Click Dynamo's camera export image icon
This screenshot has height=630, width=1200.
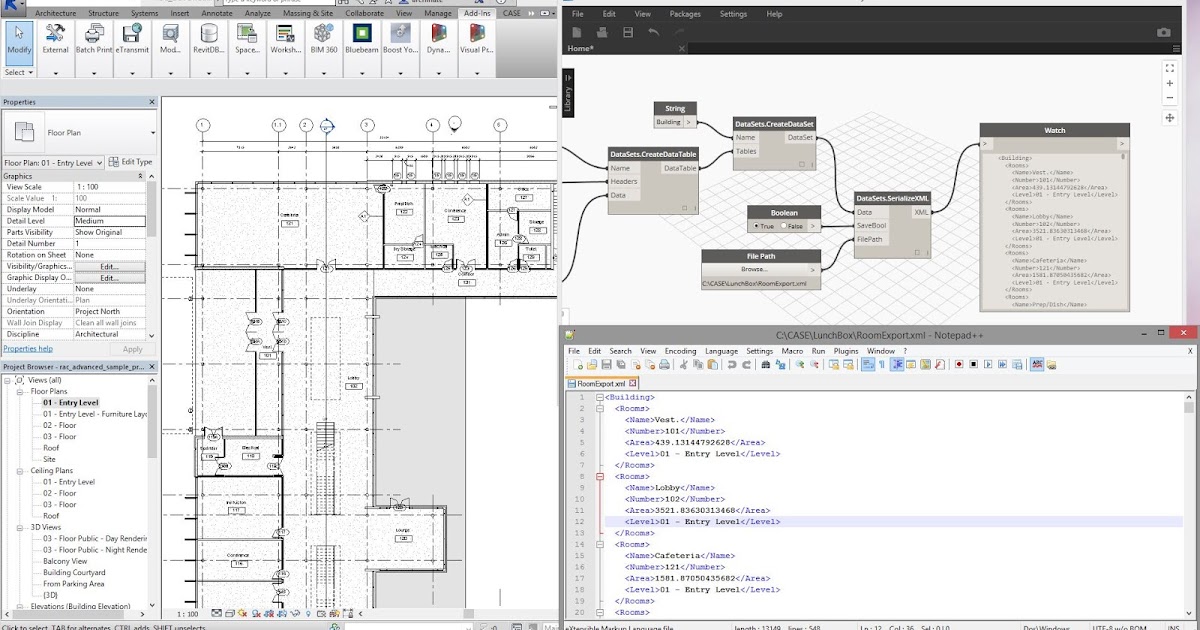tap(1164, 33)
